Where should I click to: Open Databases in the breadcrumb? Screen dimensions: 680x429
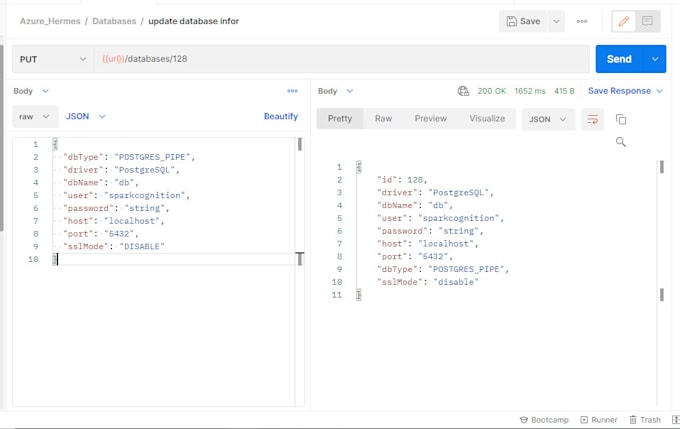click(x=114, y=21)
